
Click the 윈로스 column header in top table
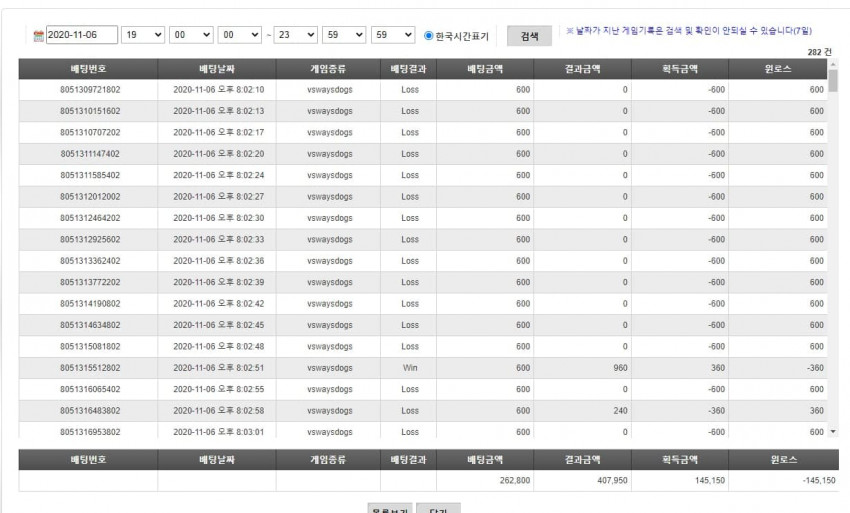click(778, 69)
